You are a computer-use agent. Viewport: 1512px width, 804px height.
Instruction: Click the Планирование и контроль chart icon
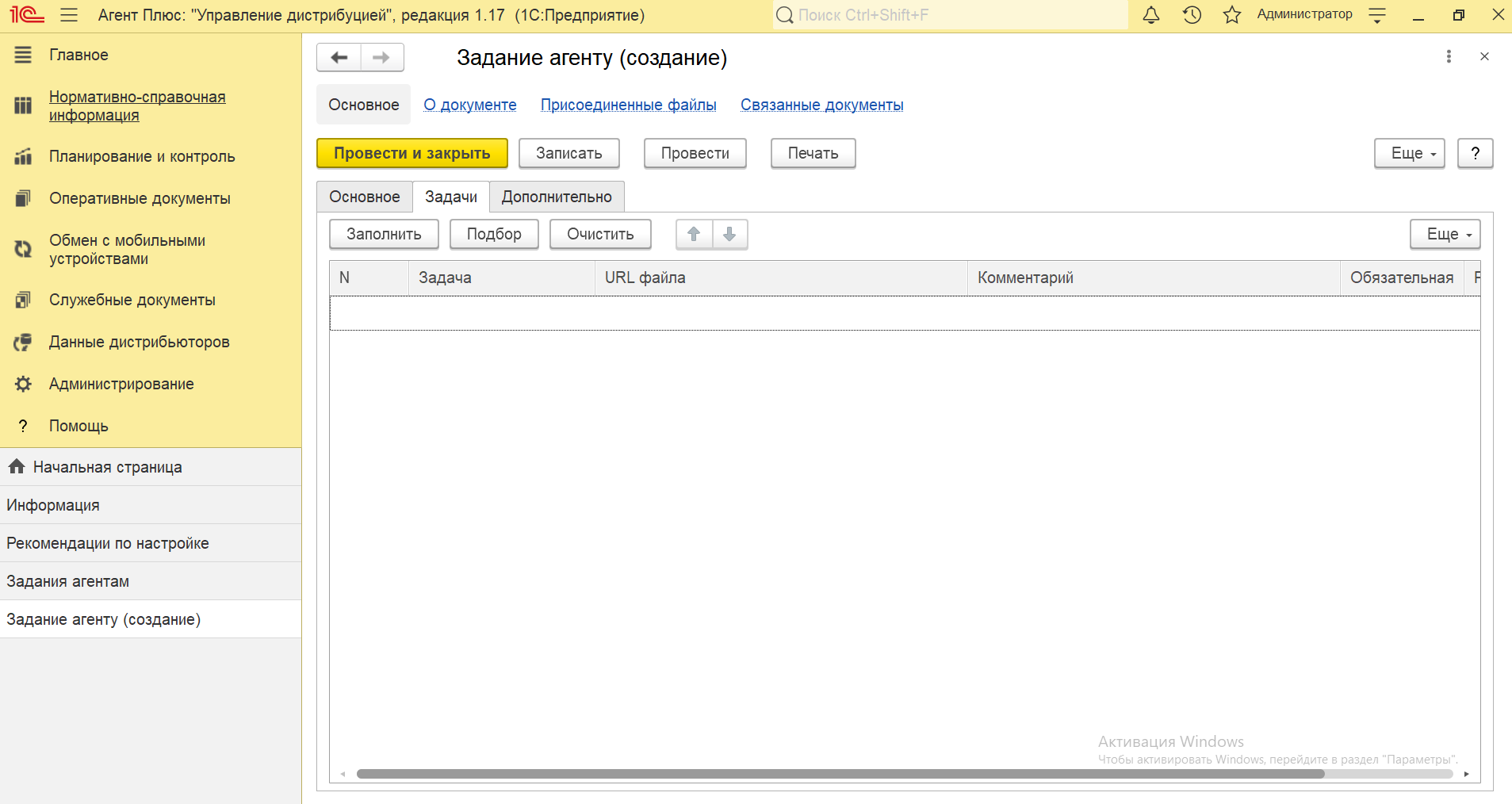pos(23,156)
